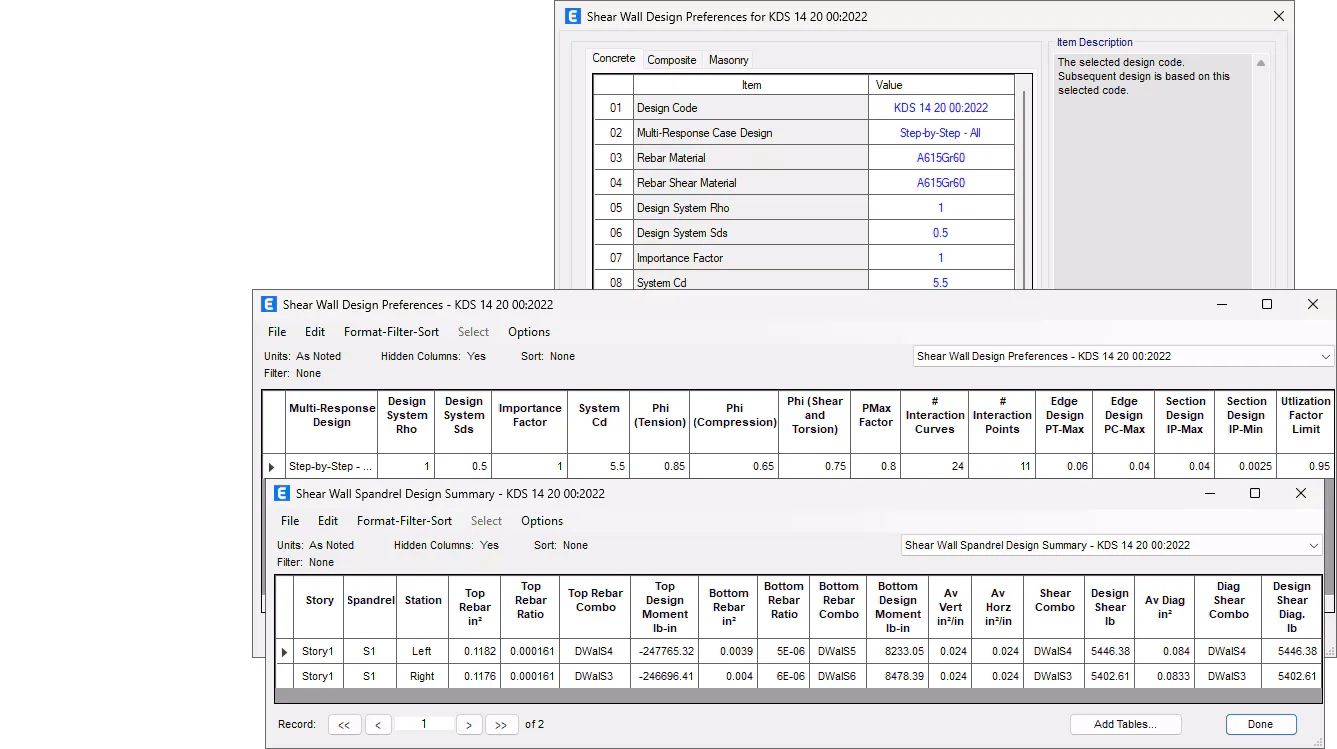1337x749 pixels.
Task: Select Design Code value KDS 14 20 00:2022
Action: pos(940,108)
